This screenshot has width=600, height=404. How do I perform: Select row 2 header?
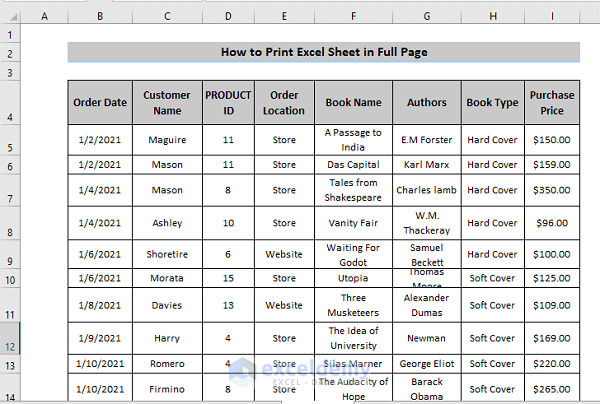coord(10,52)
